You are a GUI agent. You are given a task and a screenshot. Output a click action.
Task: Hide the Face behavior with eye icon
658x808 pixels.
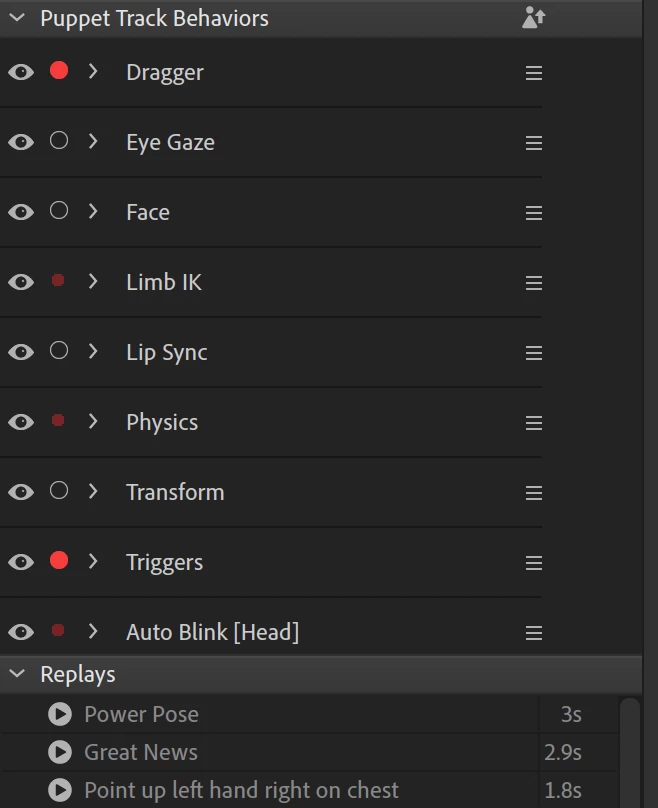coord(21,212)
